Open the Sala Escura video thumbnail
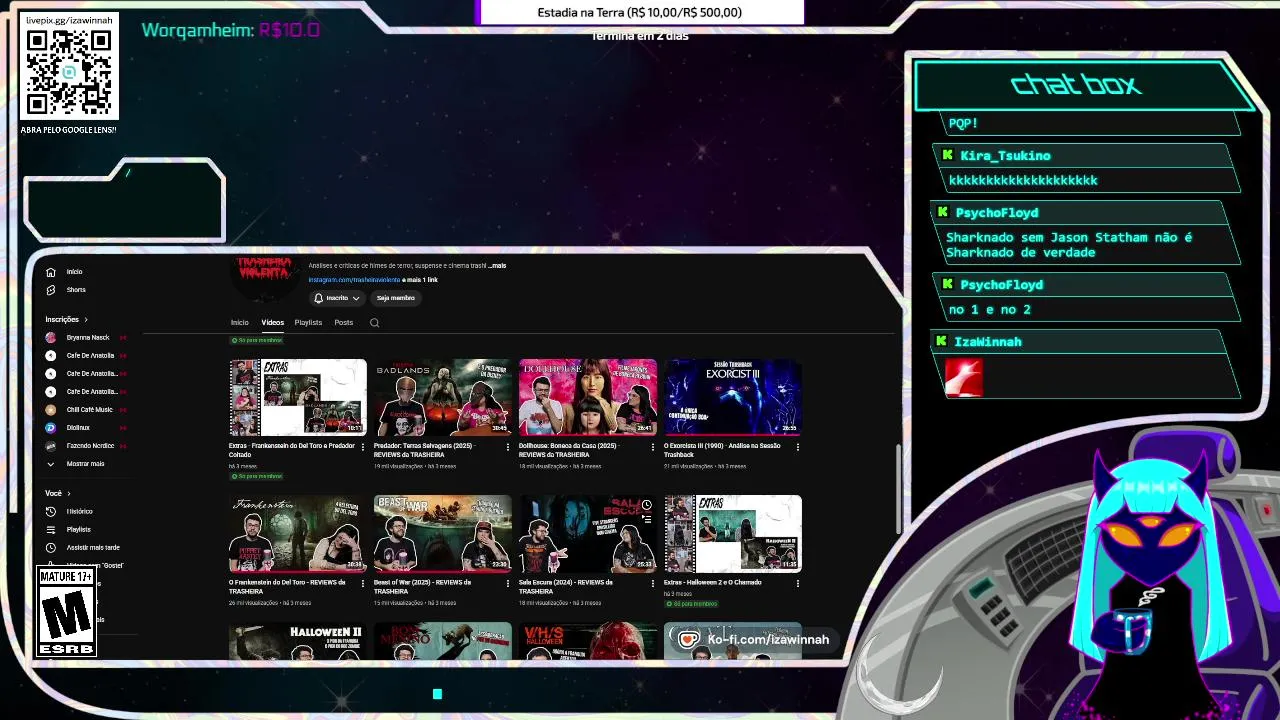The height and width of the screenshot is (720, 1280). (588, 534)
